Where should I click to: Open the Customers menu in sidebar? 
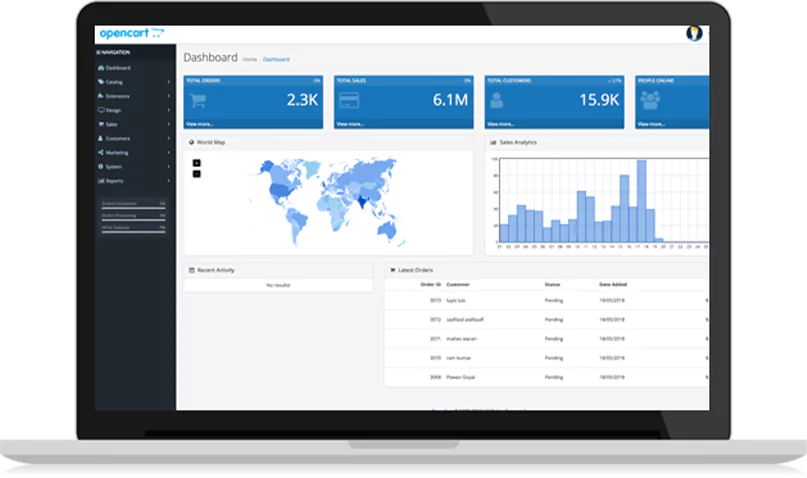tap(118, 138)
